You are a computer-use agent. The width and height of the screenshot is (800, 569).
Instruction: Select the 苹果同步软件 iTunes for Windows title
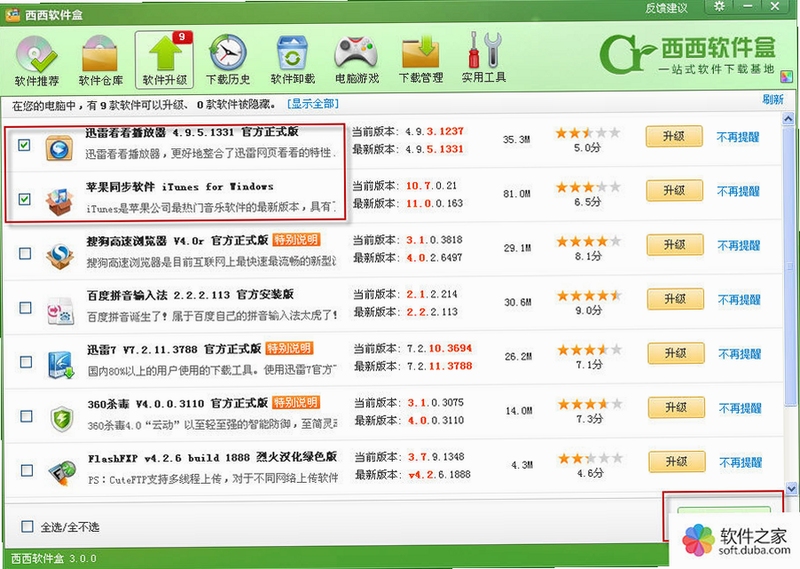point(180,187)
